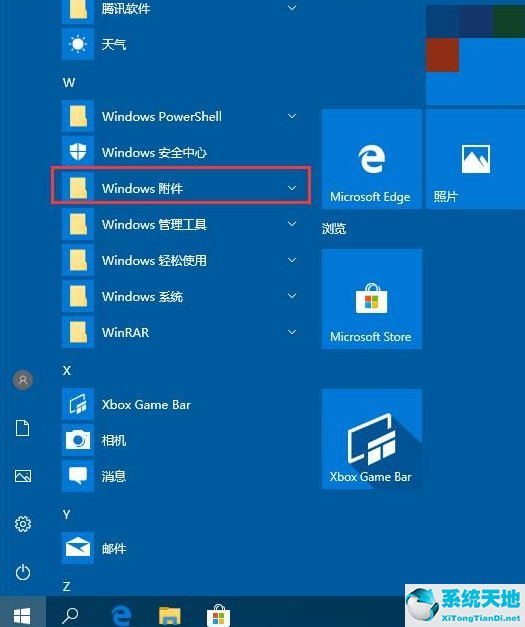The height and width of the screenshot is (627, 525).
Task: Open the 相机 camera app icon
Action: point(78,440)
